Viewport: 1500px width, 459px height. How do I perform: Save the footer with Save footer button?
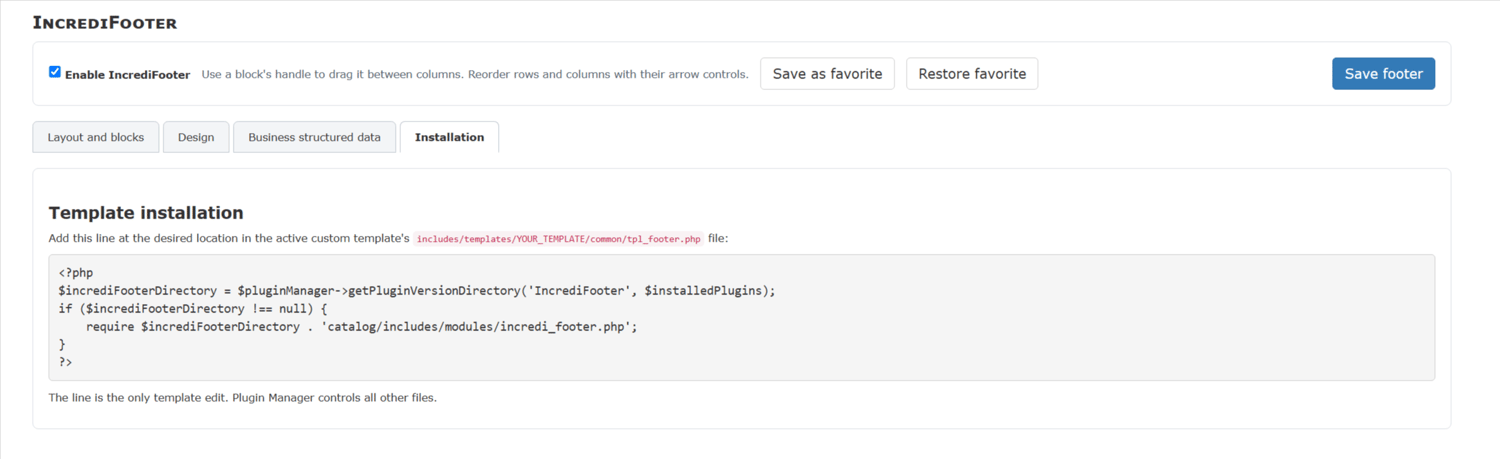1383,74
